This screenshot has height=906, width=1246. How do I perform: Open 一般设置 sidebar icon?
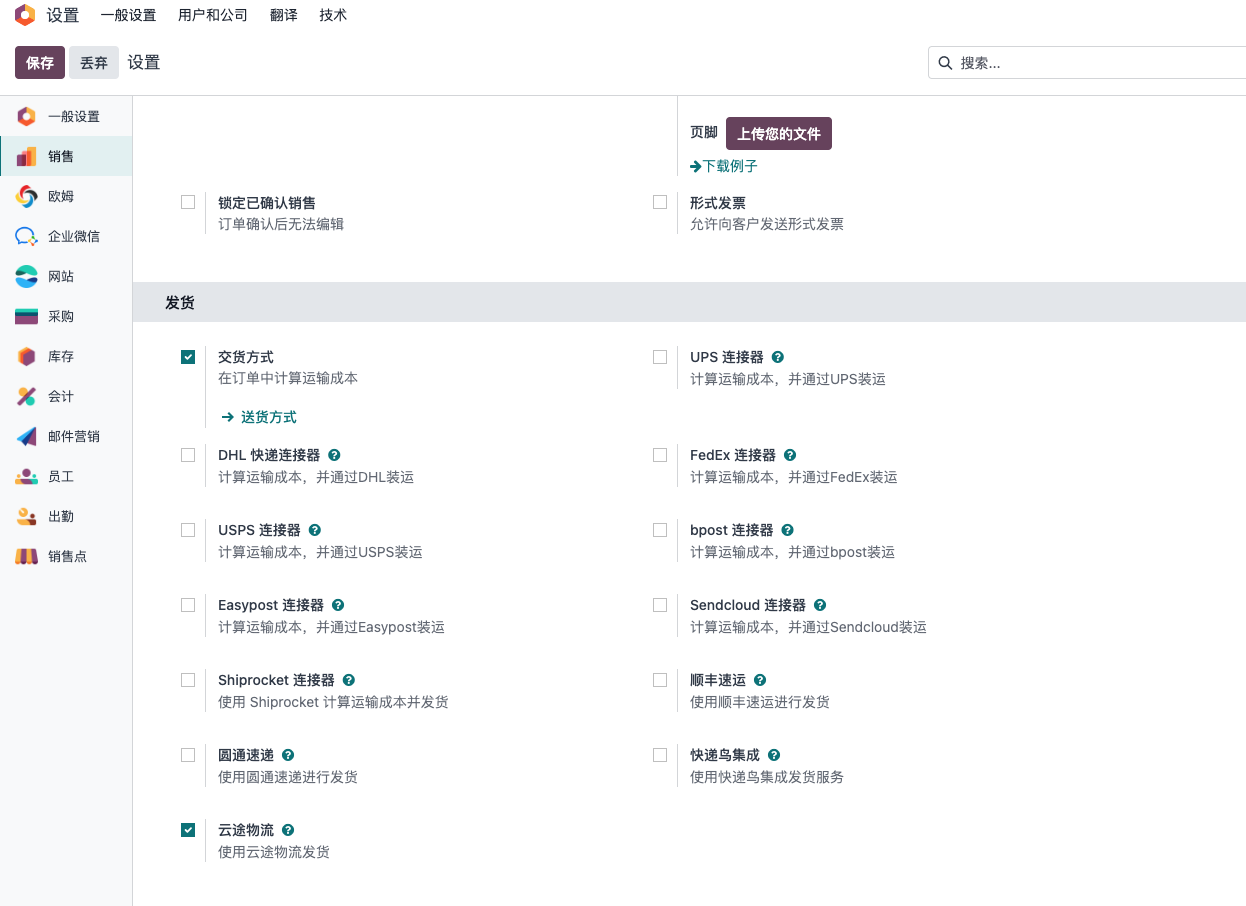(26, 116)
